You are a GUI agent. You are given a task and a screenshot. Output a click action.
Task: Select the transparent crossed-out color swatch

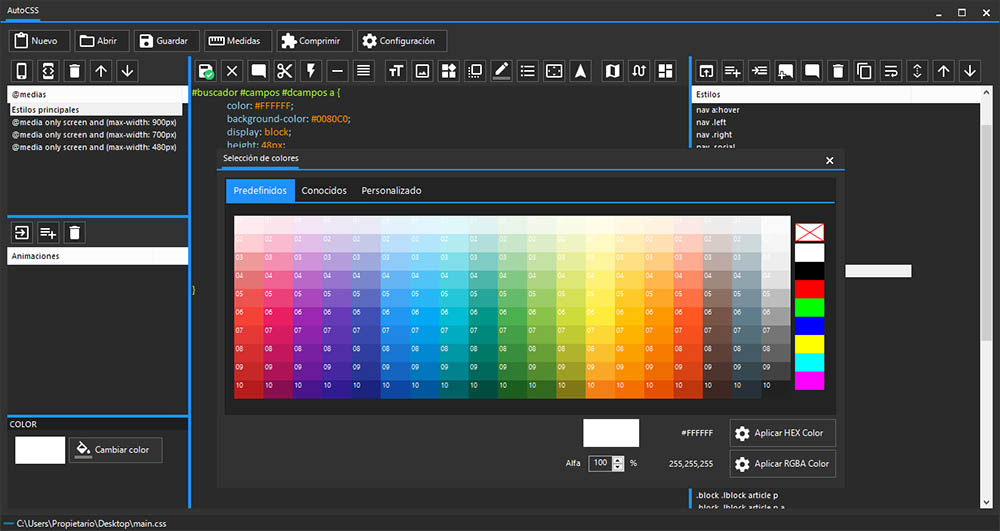[809, 232]
